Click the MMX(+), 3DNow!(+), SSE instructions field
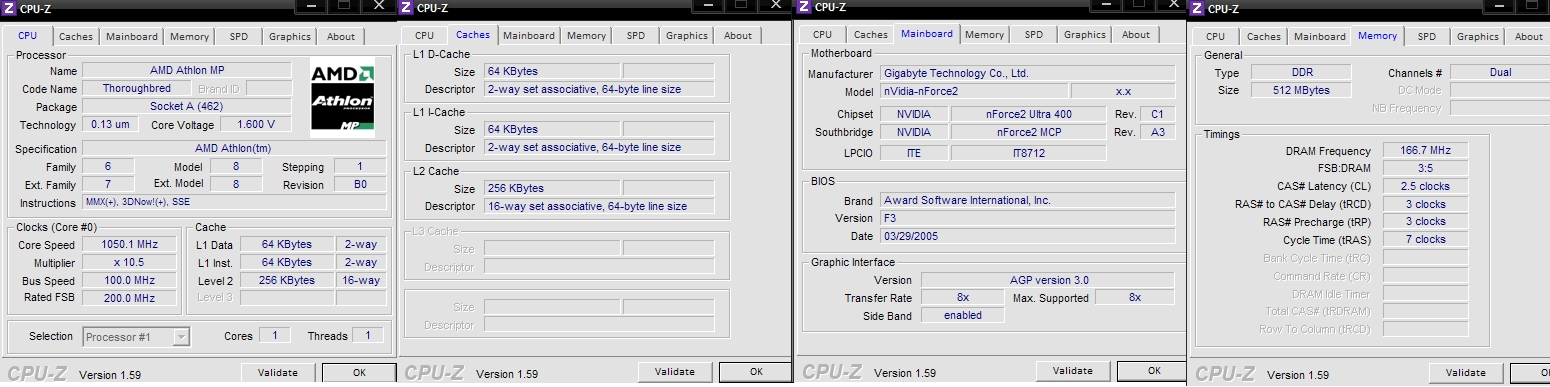Image resolution: width=1550 pixels, height=387 pixels. pyautogui.click(x=234, y=202)
